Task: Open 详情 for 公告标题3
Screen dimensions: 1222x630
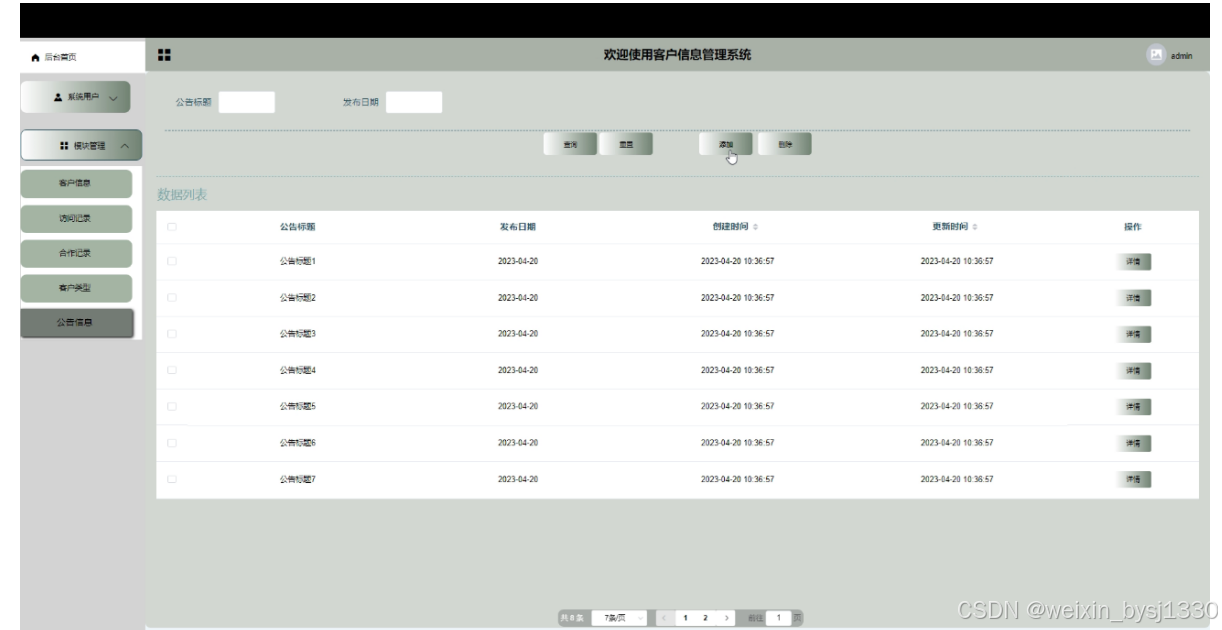Action: click(x=1133, y=333)
